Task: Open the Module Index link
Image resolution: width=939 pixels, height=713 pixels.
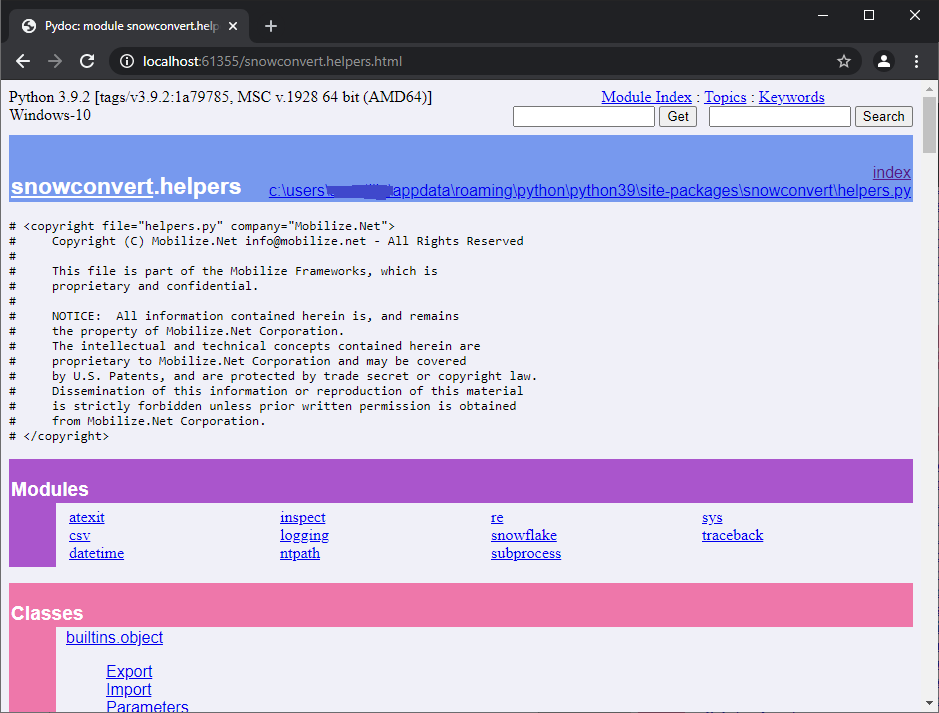Action: click(646, 97)
